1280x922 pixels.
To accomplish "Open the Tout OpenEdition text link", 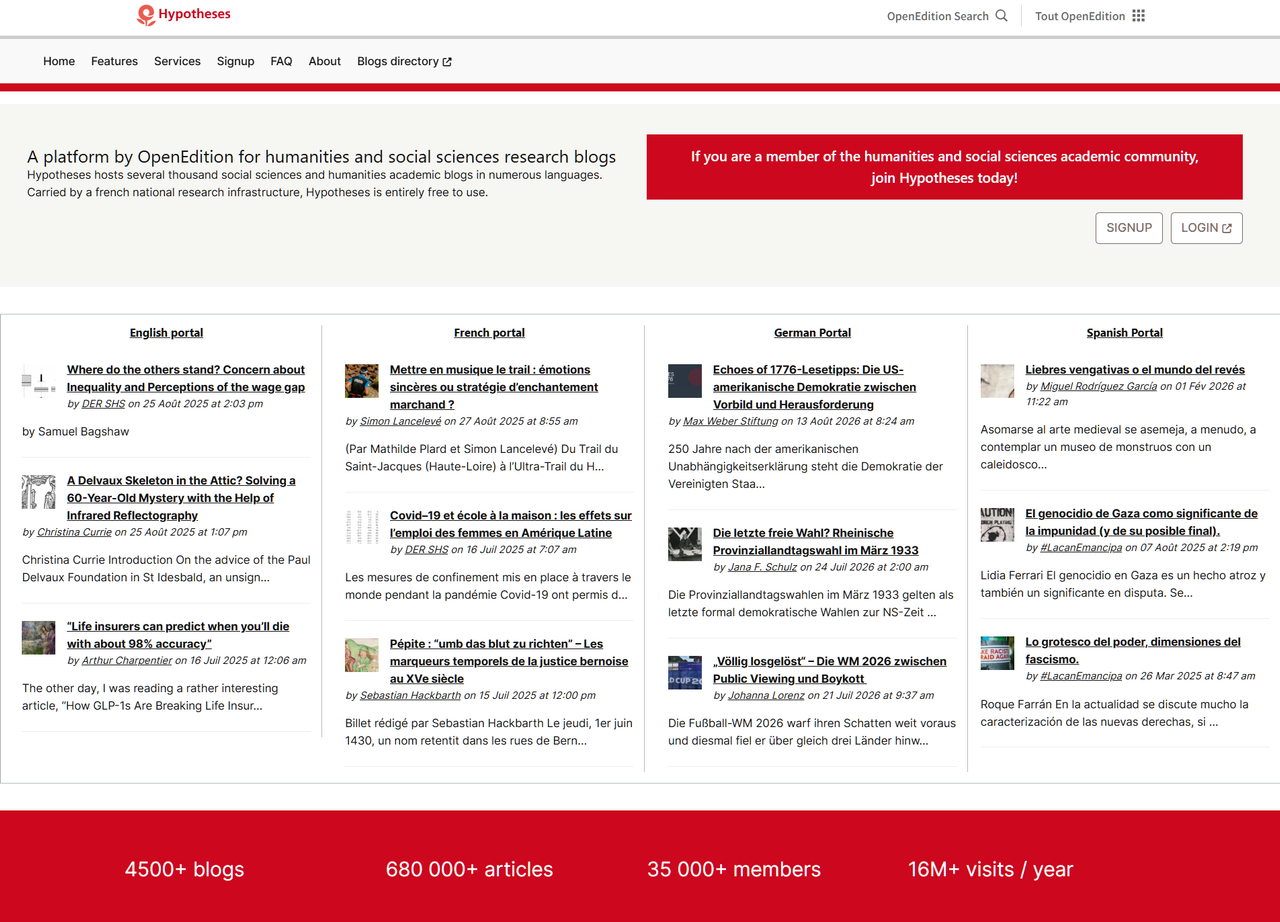I will tap(1080, 16).
